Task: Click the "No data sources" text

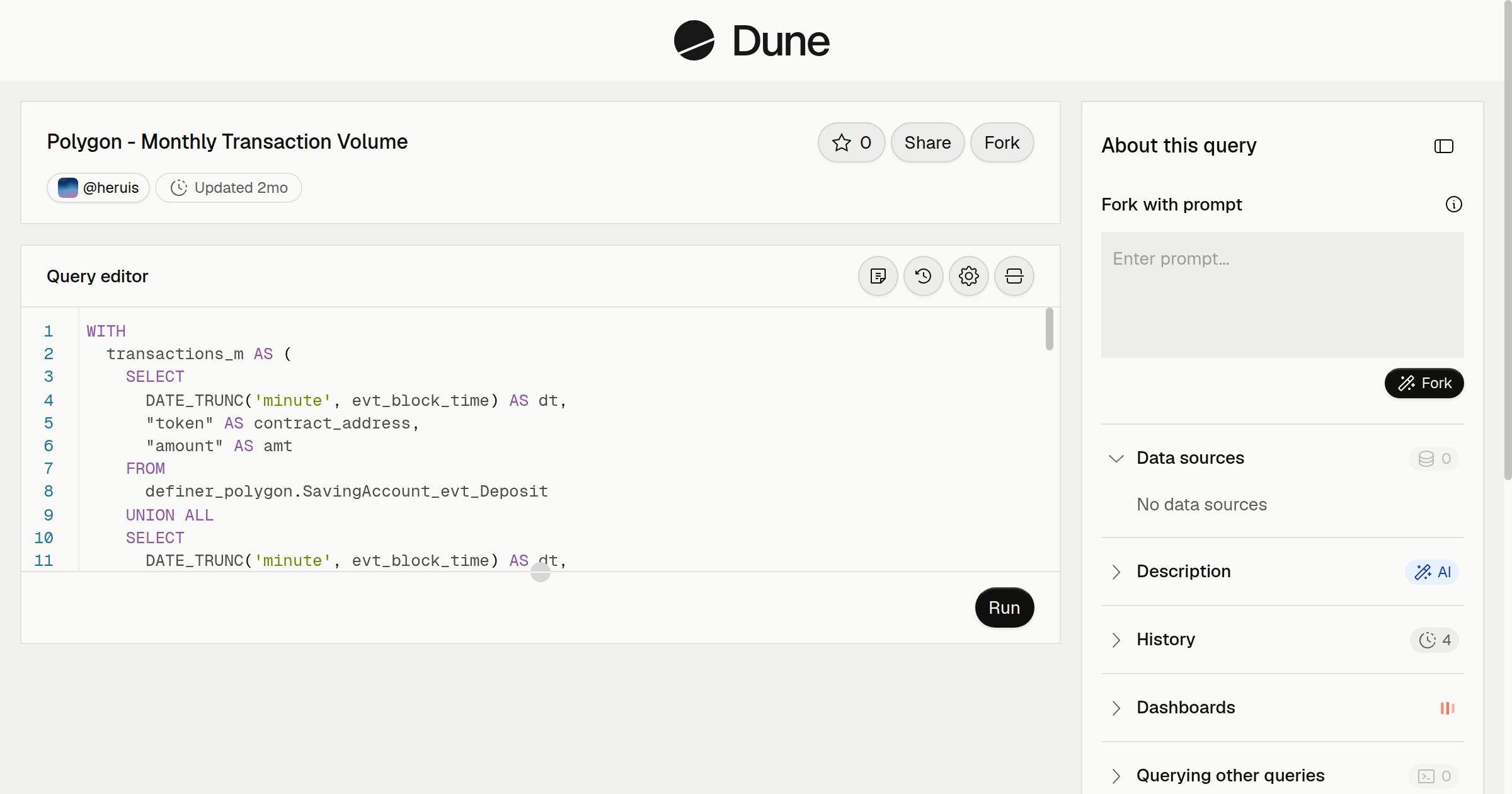Action: click(1201, 505)
